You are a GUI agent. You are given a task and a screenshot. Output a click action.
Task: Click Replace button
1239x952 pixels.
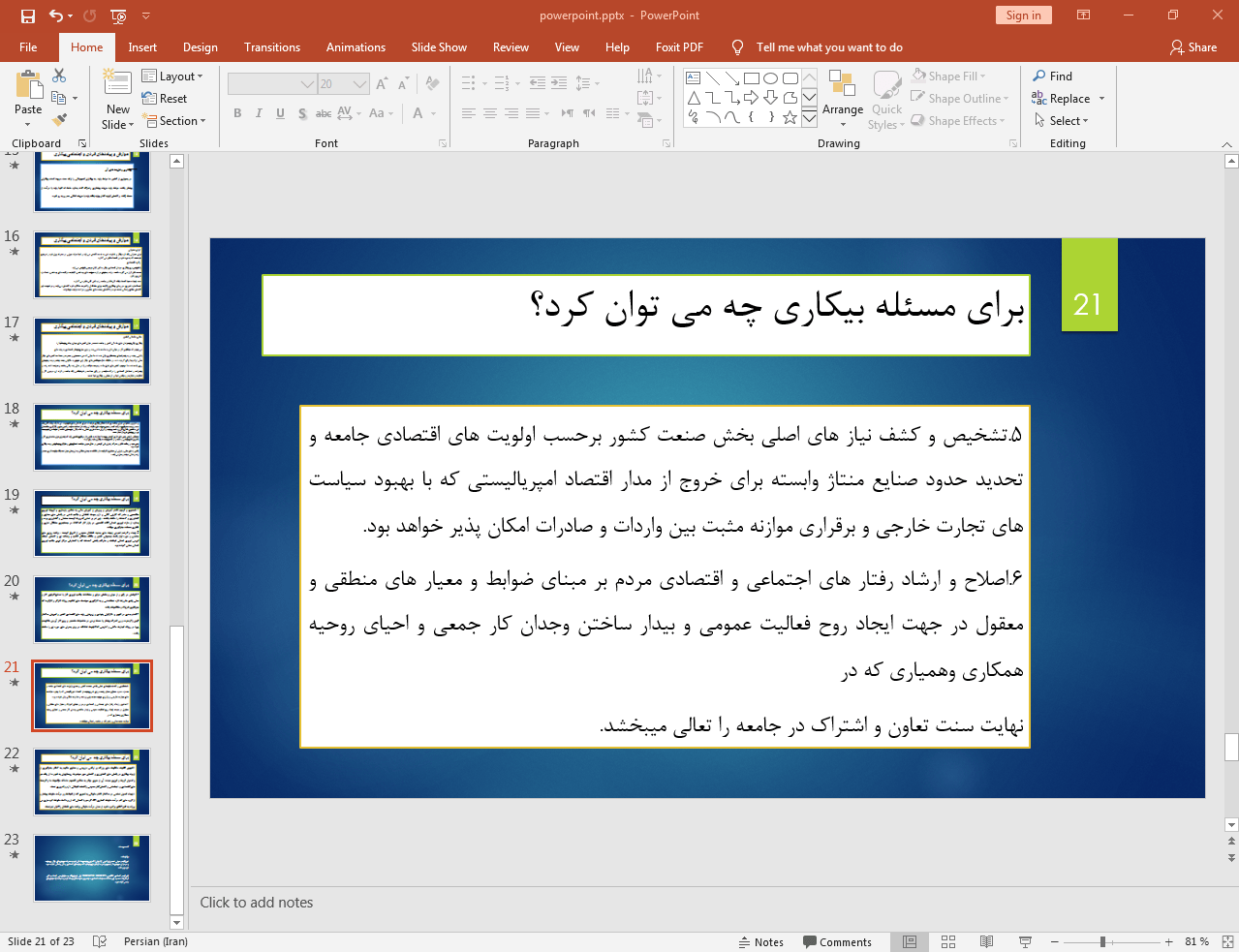tap(1061, 99)
